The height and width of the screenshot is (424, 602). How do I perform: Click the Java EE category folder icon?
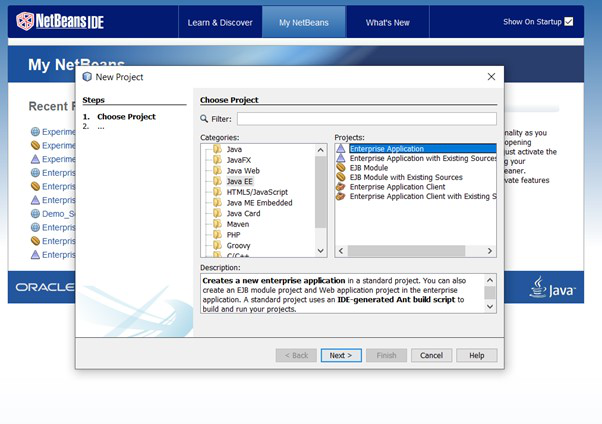[217, 181]
